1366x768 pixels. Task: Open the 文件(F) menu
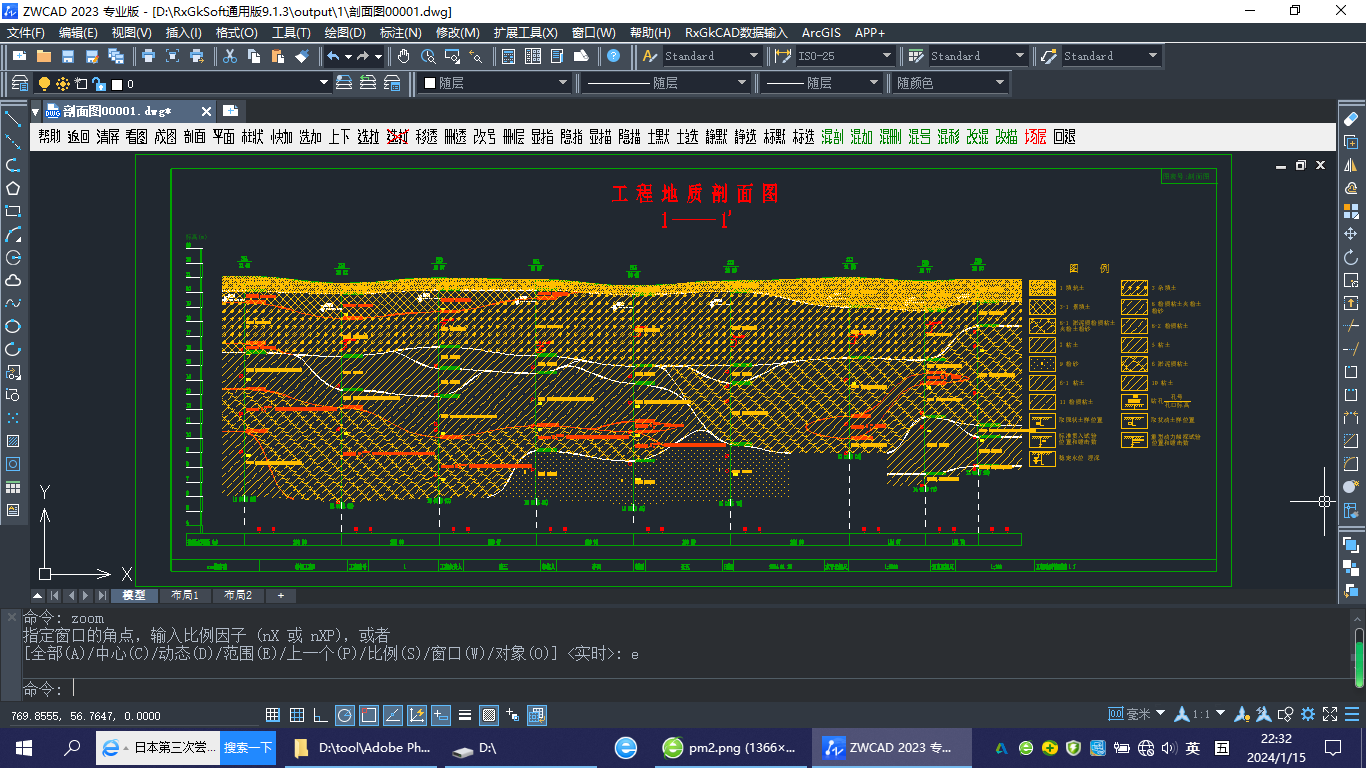(26, 33)
